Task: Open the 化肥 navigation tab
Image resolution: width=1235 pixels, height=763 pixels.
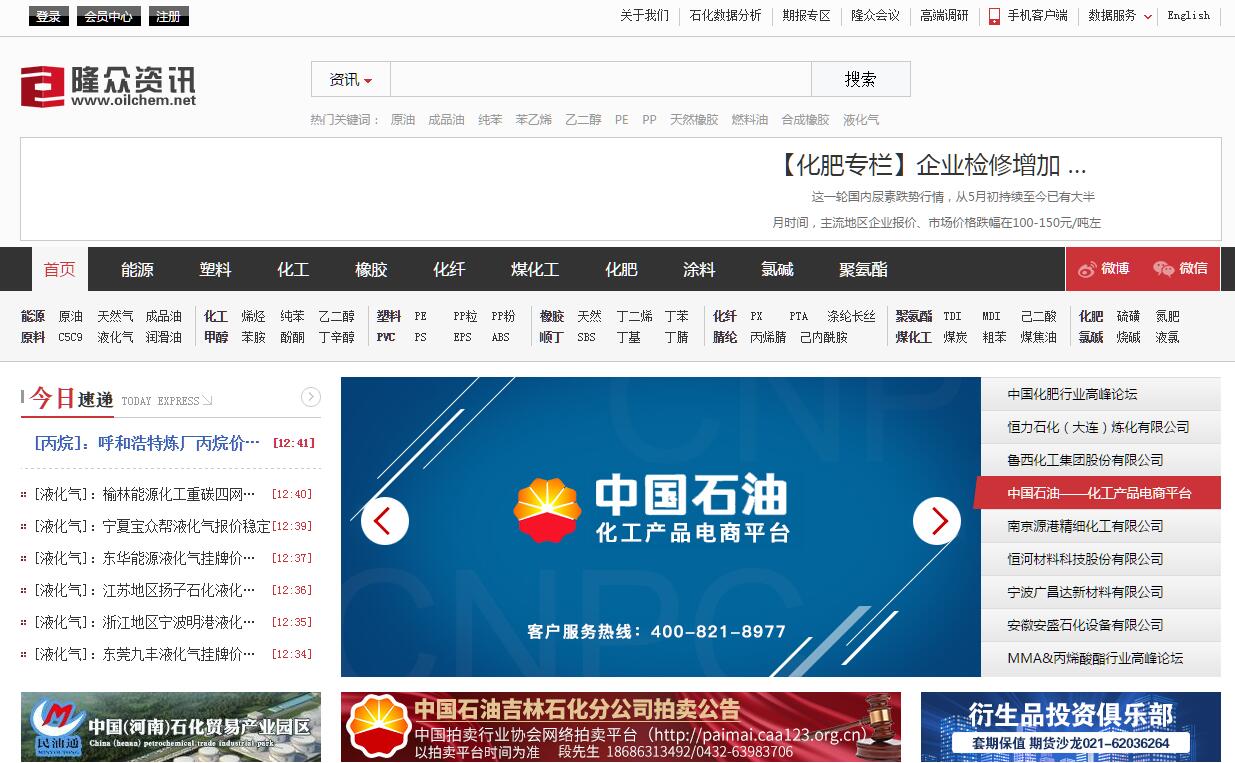Action: click(x=621, y=270)
